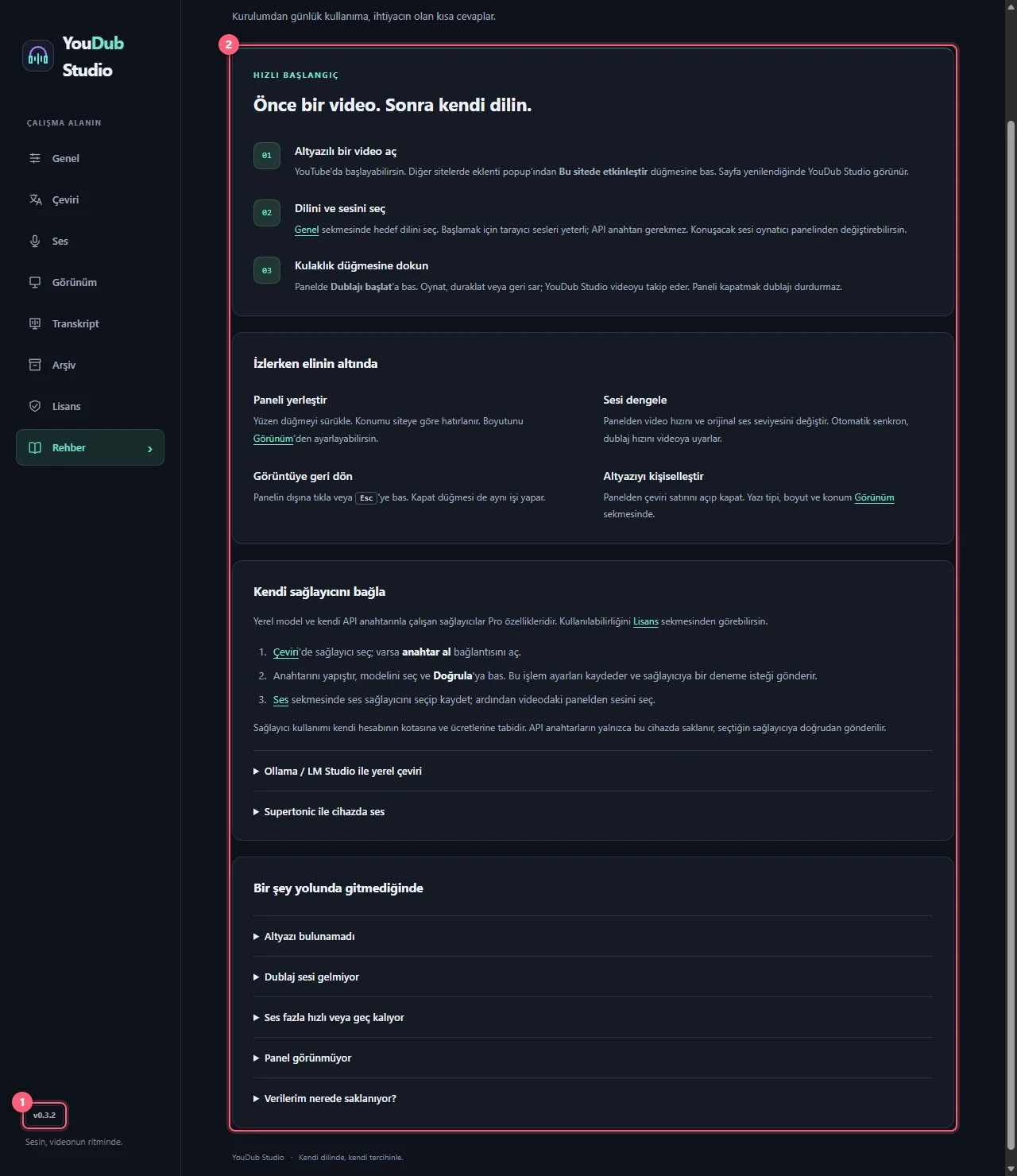Click the open book icon beside Rehber

(x=35, y=447)
